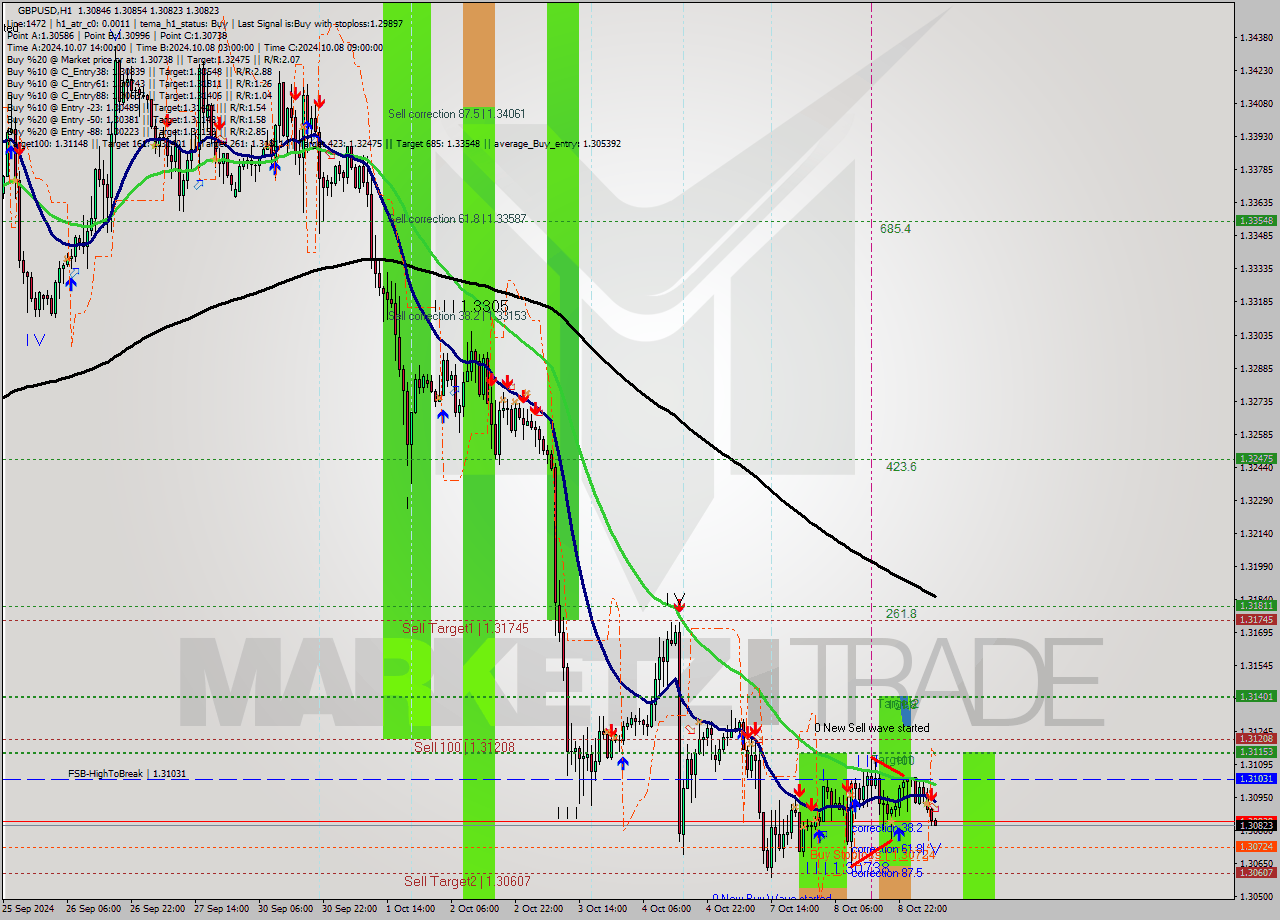The image size is (1280, 920).
Task: Click 1.32735 on the price axis
Action: click(x=1256, y=402)
